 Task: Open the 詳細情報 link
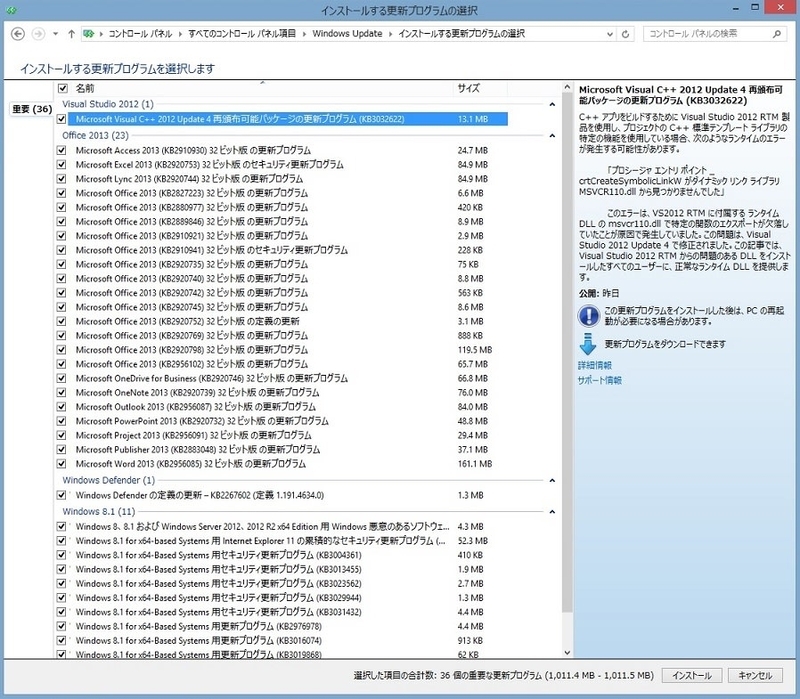(595, 365)
